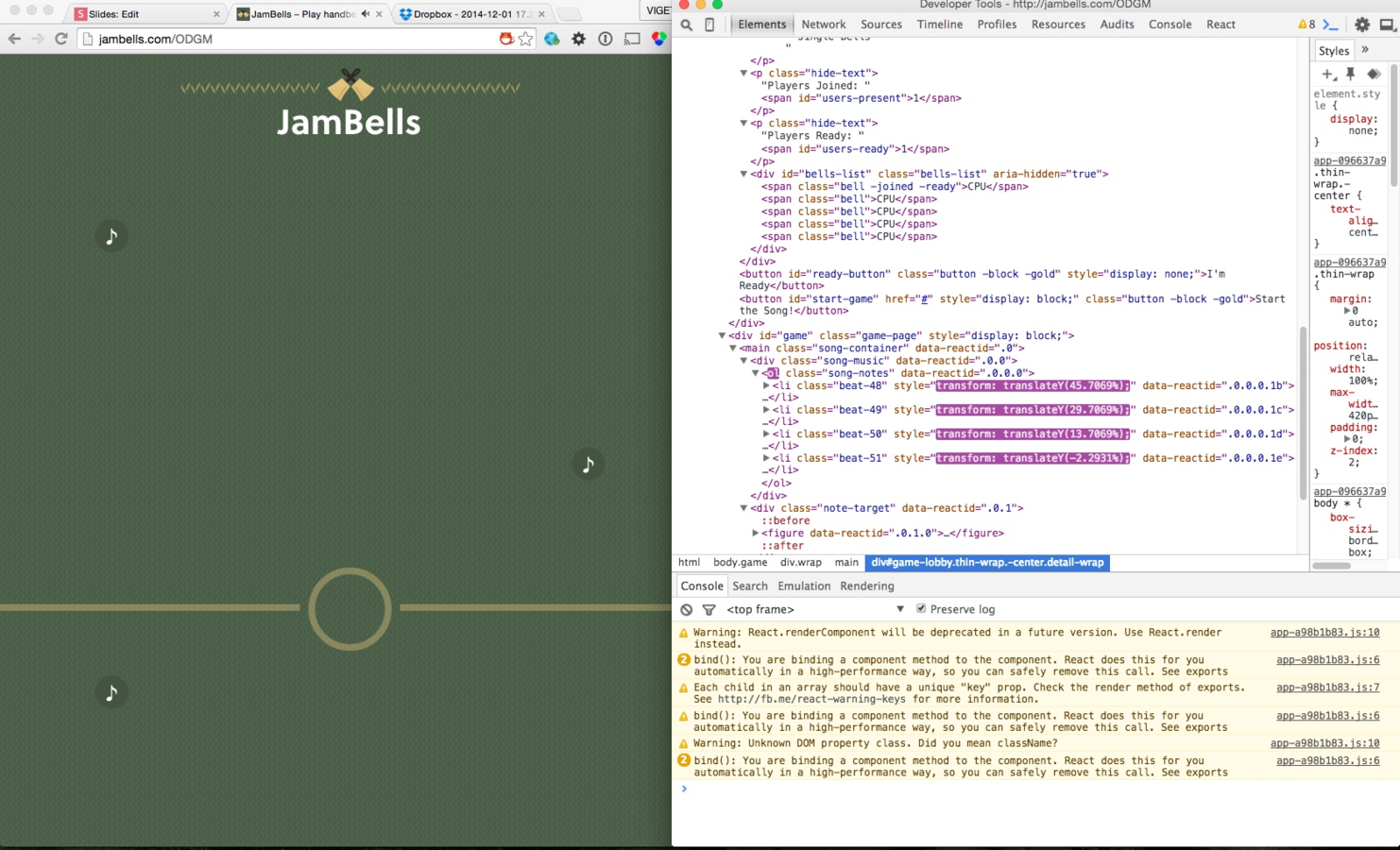The width and height of the screenshot is (1400, 850).
Task: Switch drawer to the Search tab
Action: tap(750, 586)
